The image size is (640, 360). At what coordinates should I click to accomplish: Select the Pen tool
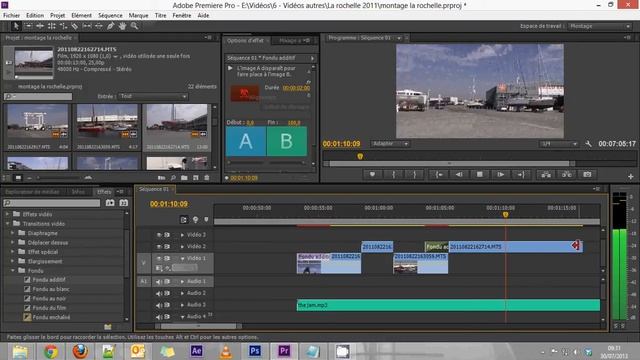(111, 26)
